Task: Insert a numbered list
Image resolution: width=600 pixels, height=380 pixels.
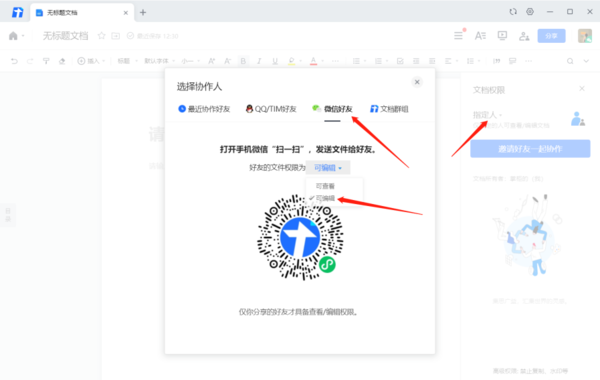Action: (x=378, y=61)
